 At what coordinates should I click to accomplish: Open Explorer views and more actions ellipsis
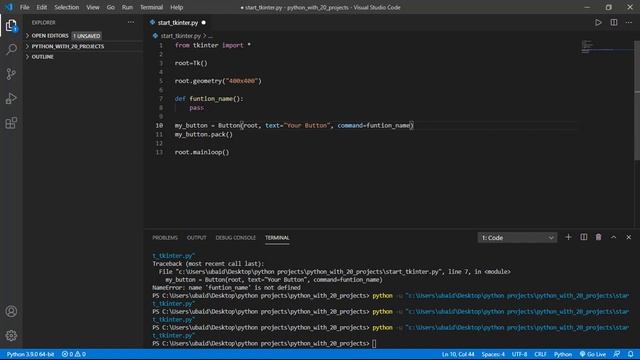(x=131, y=22)
